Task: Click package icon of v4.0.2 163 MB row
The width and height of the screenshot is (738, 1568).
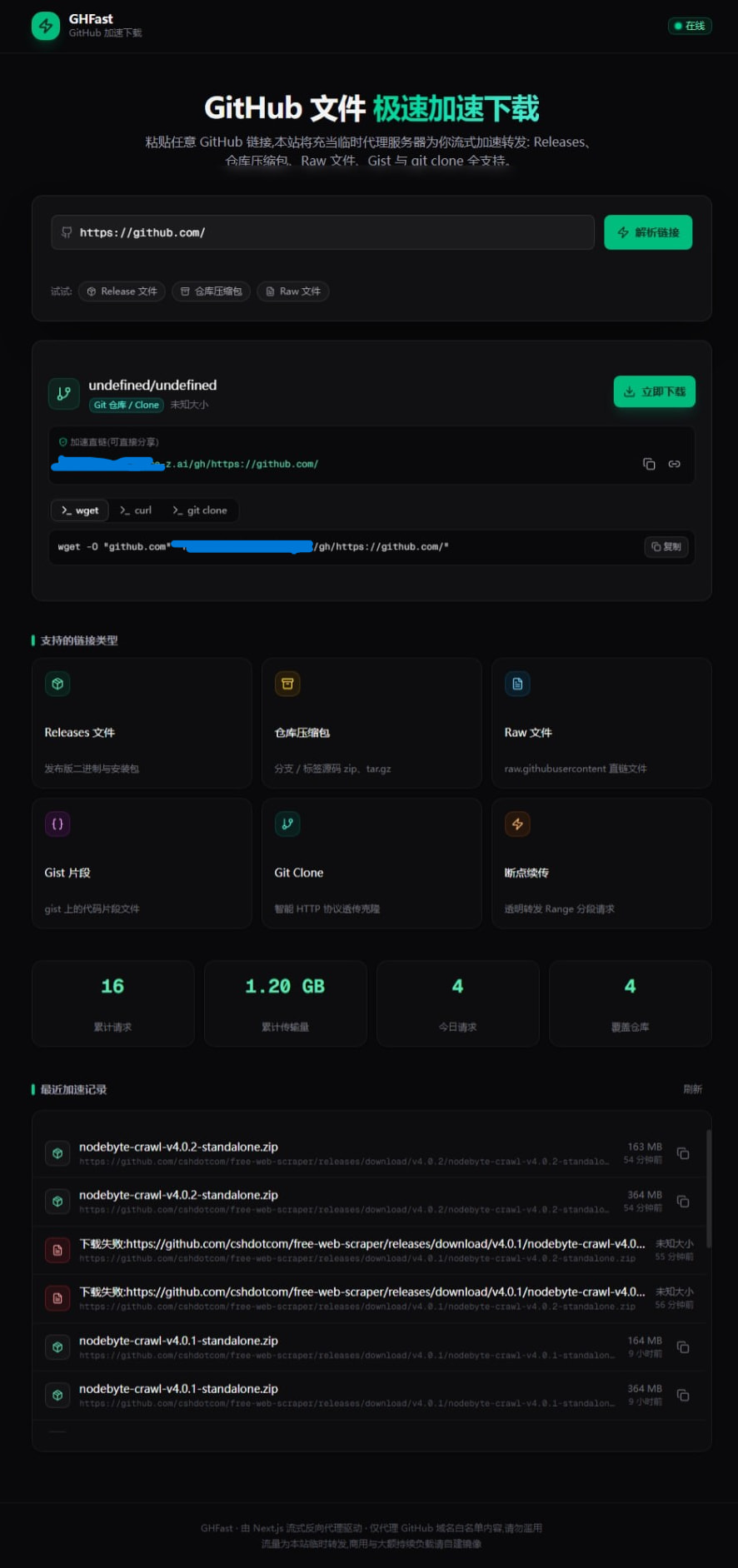Action: pyautogui.click(x=57, y=1153)
